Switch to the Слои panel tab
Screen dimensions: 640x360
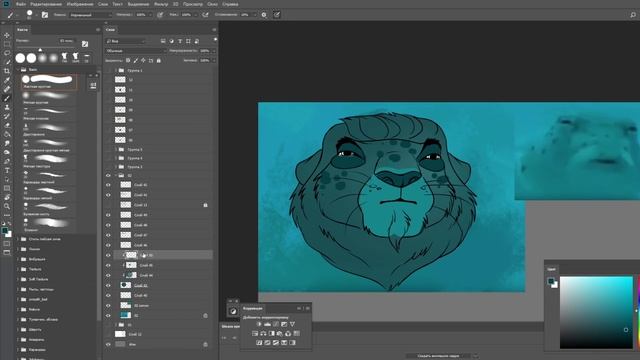pyautogui.click(x=111, y=30)
